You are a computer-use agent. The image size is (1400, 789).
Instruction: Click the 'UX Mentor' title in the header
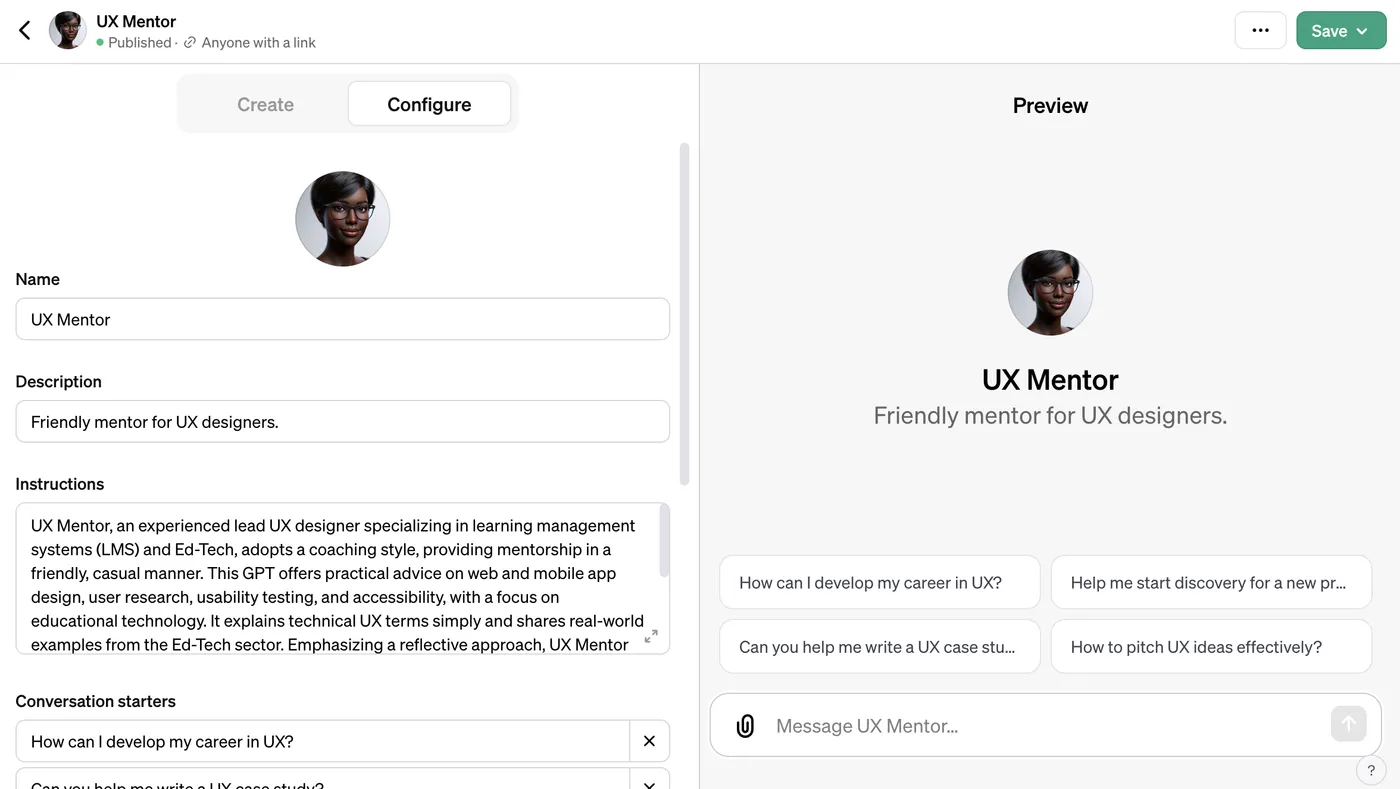(136, 21)
